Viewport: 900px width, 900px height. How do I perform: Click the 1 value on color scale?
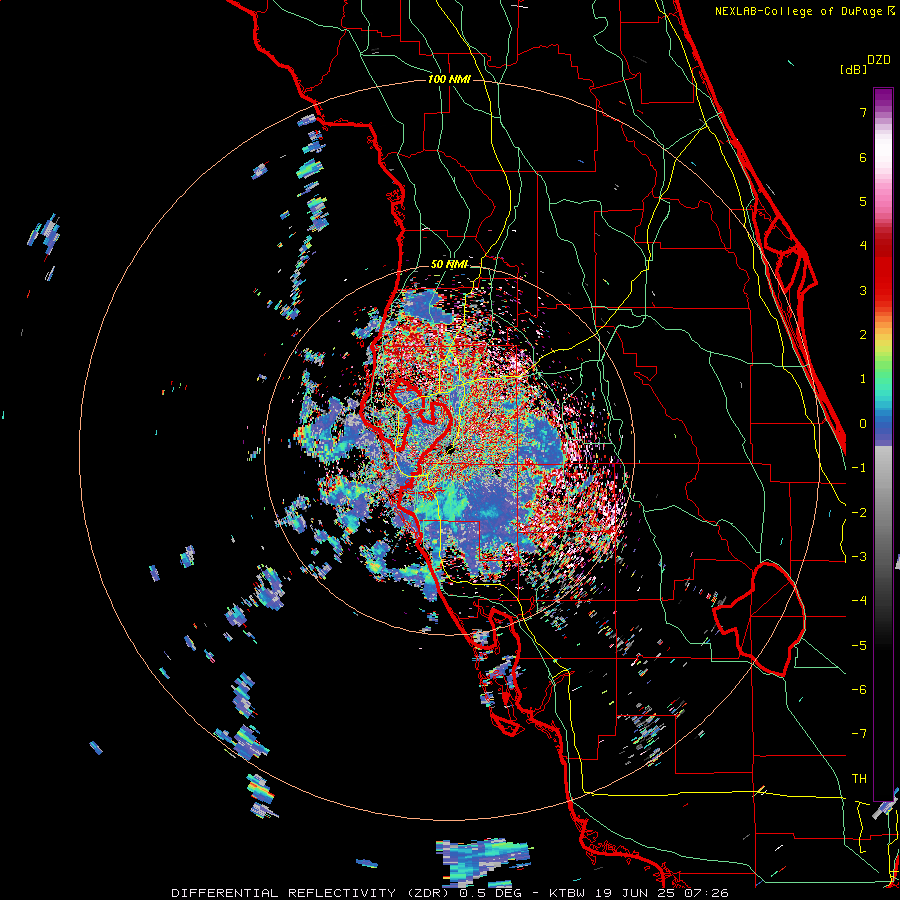click(863, 379)
